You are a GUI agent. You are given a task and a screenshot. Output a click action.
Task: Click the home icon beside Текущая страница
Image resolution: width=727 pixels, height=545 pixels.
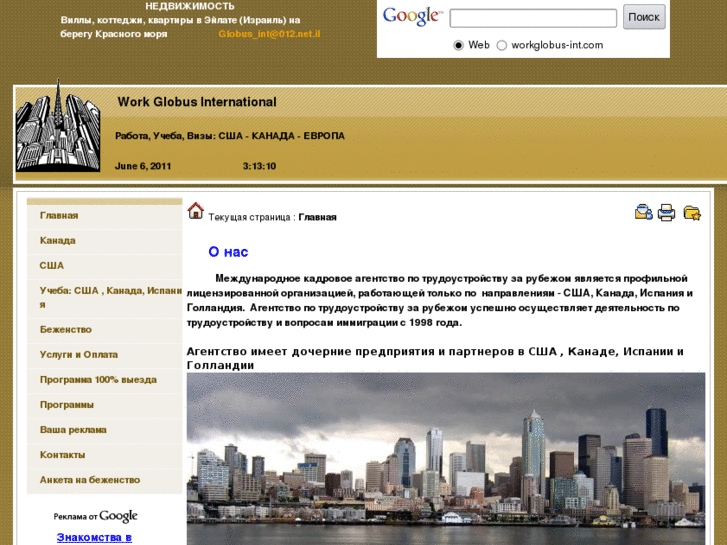(x=195, y=211)
